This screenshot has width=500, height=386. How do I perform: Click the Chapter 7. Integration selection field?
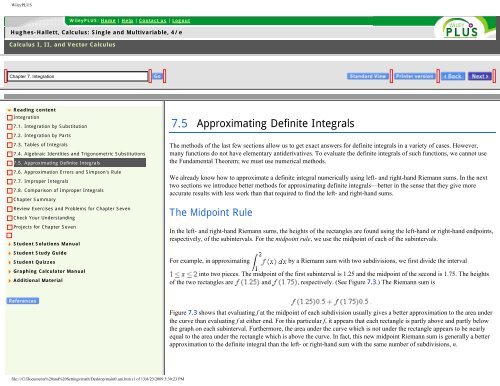[x=78, y=76]
